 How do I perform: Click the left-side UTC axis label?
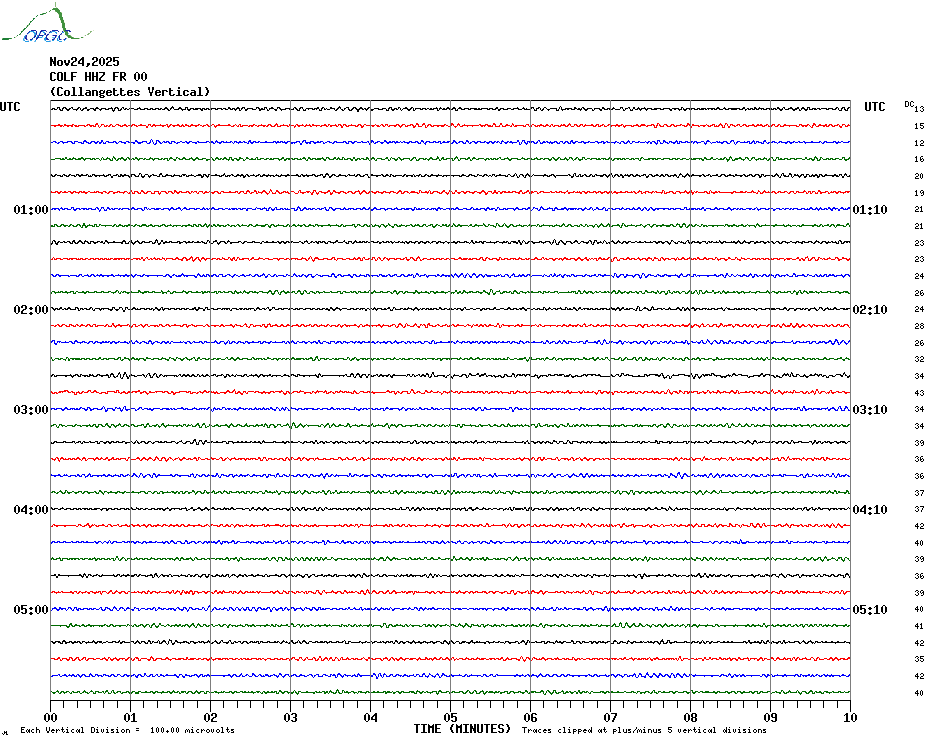10,107
